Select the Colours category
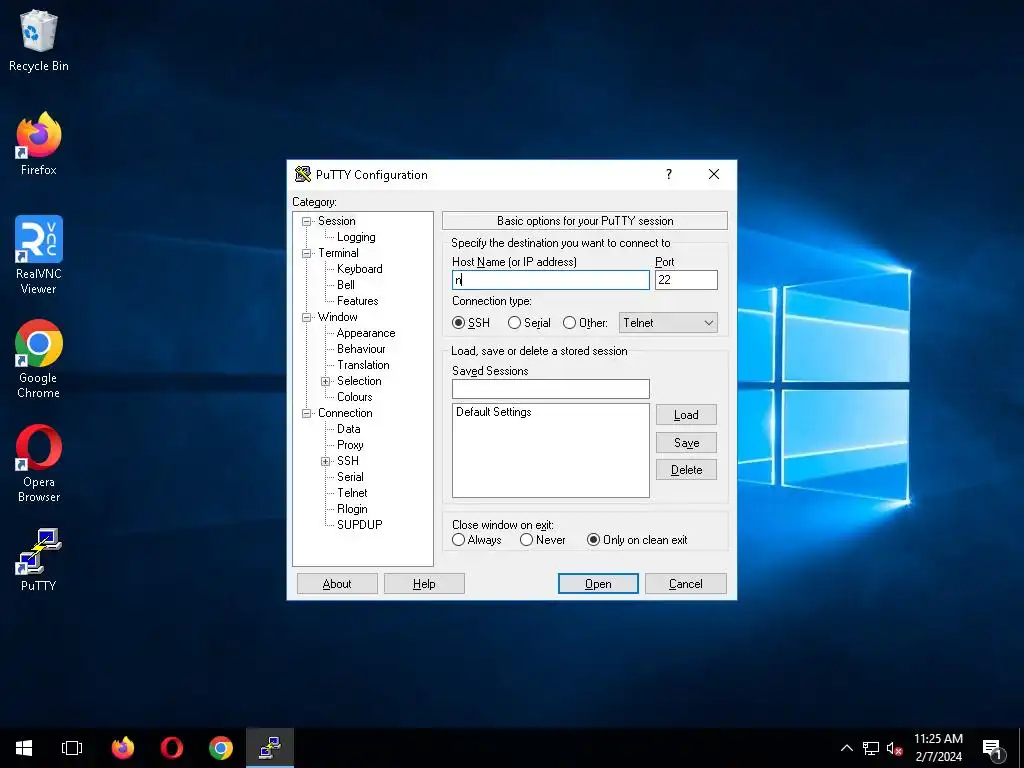 click(x=354, y=397)
